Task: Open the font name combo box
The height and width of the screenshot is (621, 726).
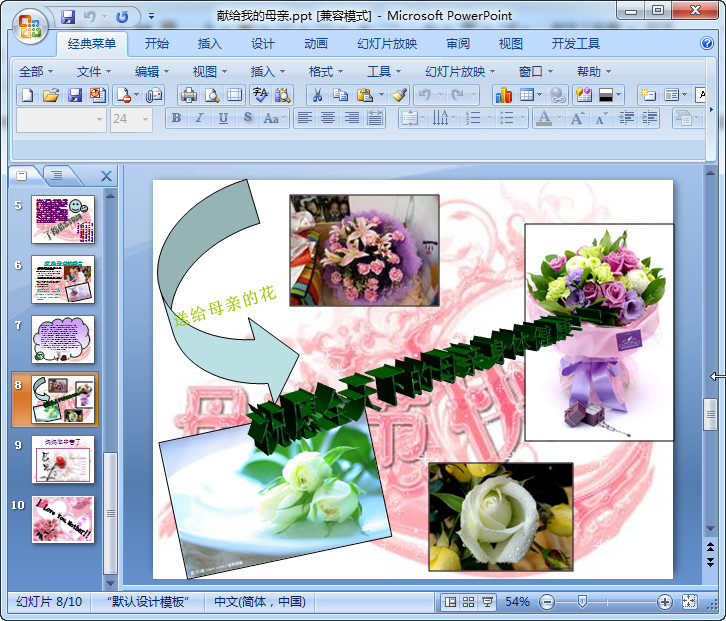Action: click(x=61, y=119)
